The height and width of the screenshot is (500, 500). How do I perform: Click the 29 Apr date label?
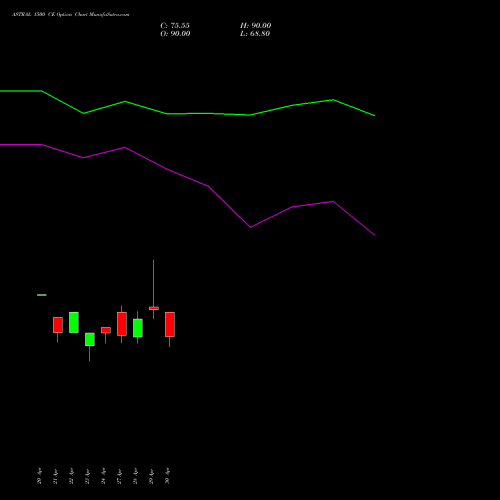click(151, 476)
